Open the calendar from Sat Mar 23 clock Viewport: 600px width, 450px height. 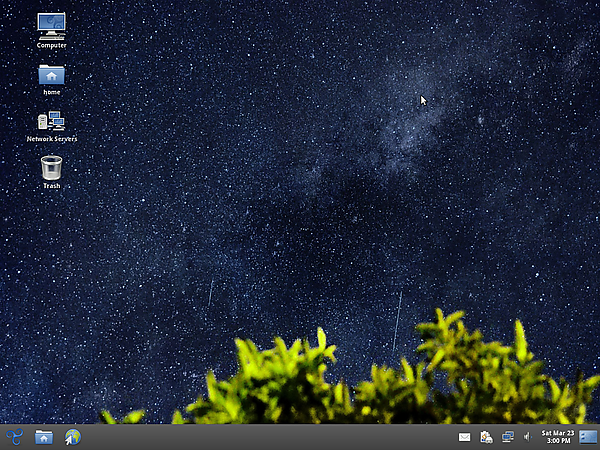click(x=557, y=433)
